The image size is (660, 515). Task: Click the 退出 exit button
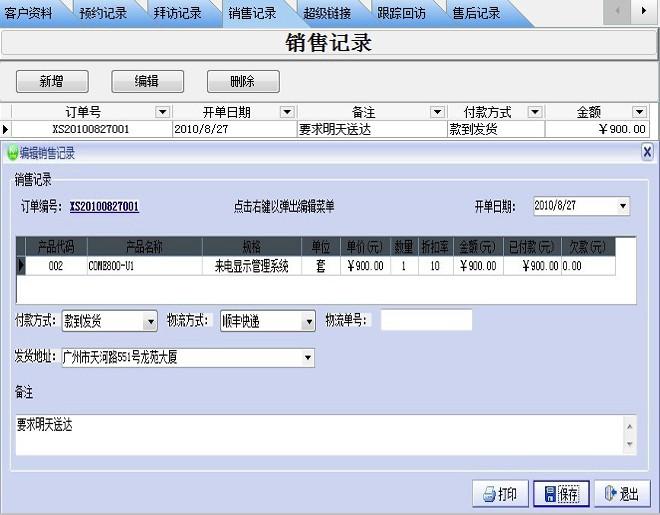[x=621, y=494]
